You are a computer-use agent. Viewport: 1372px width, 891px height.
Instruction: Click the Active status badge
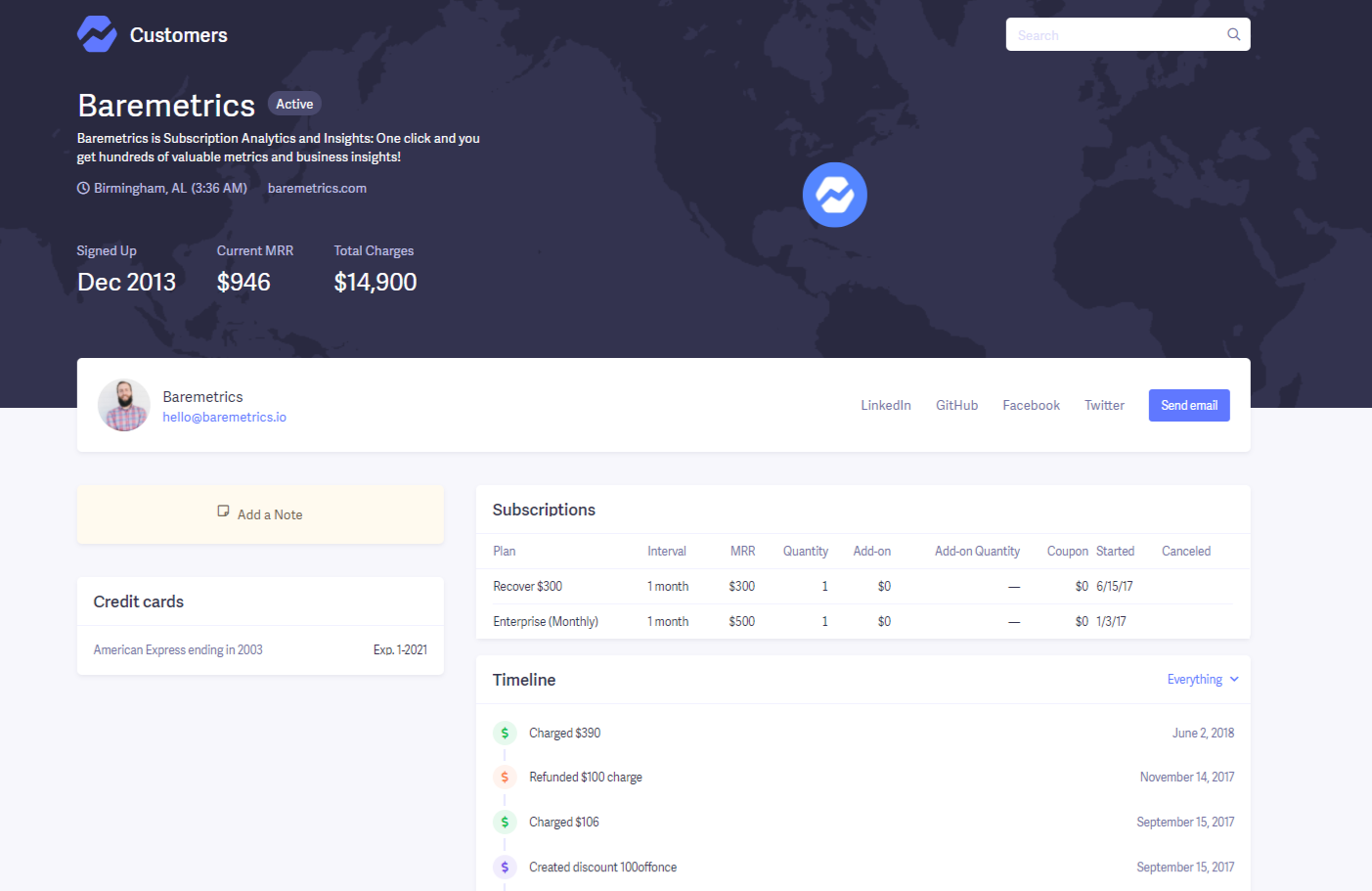294,104
